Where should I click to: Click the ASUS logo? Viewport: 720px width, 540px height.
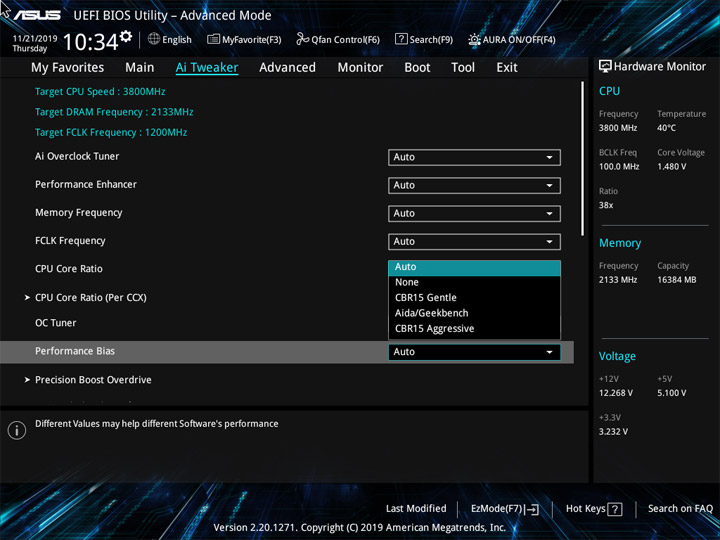(x=37, y=15)
